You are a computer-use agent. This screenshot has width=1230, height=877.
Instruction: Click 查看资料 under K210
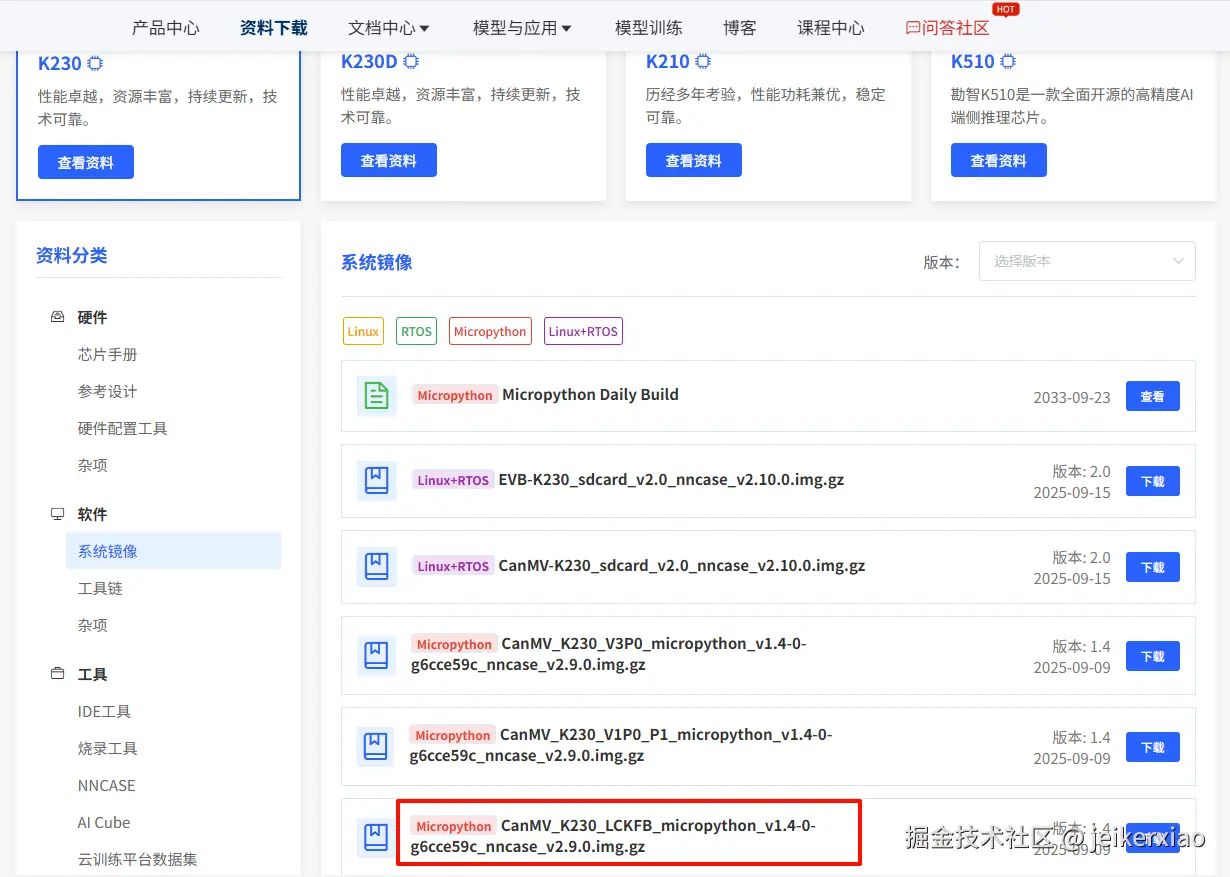click(x=694, y=160)
